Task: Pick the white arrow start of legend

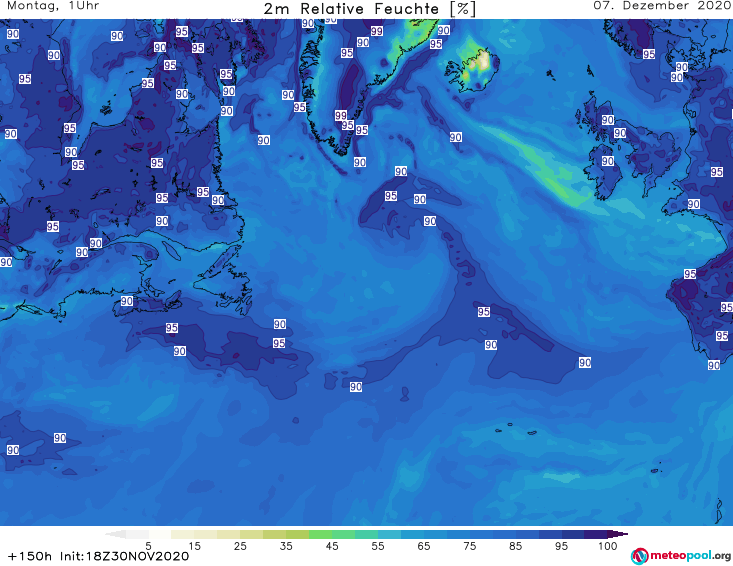Action: tap(115, 534)
